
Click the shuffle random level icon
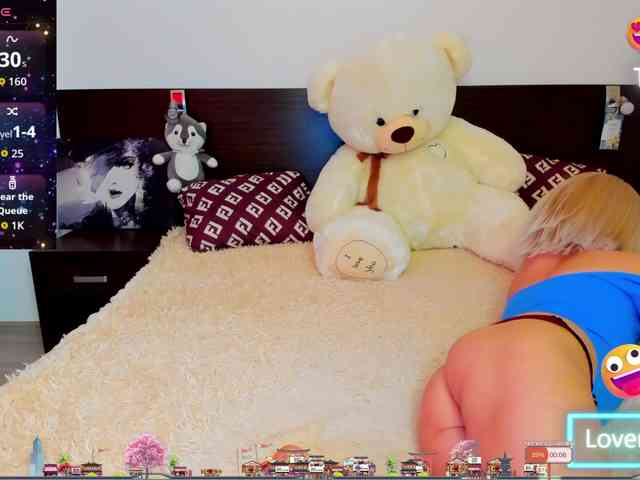coord(12,112)
